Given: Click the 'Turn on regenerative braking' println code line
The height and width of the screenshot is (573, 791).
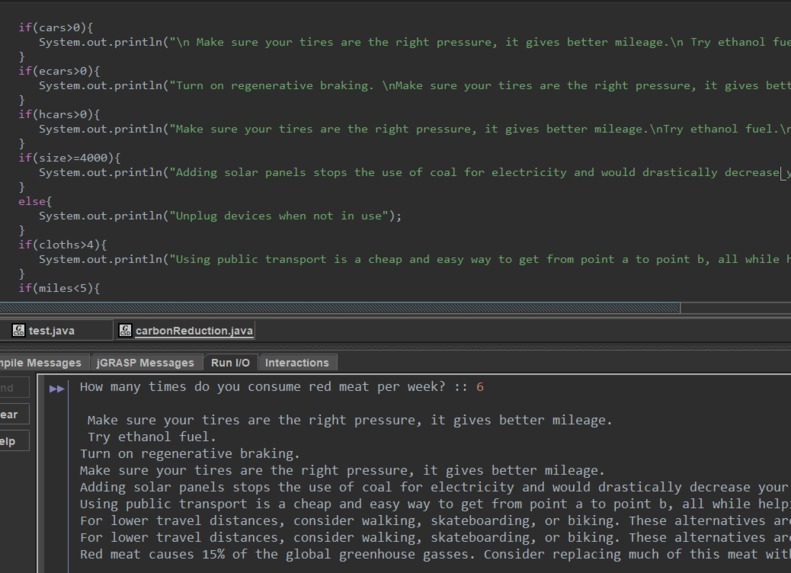Looking at the screenshot, I should tap(415, 86).
